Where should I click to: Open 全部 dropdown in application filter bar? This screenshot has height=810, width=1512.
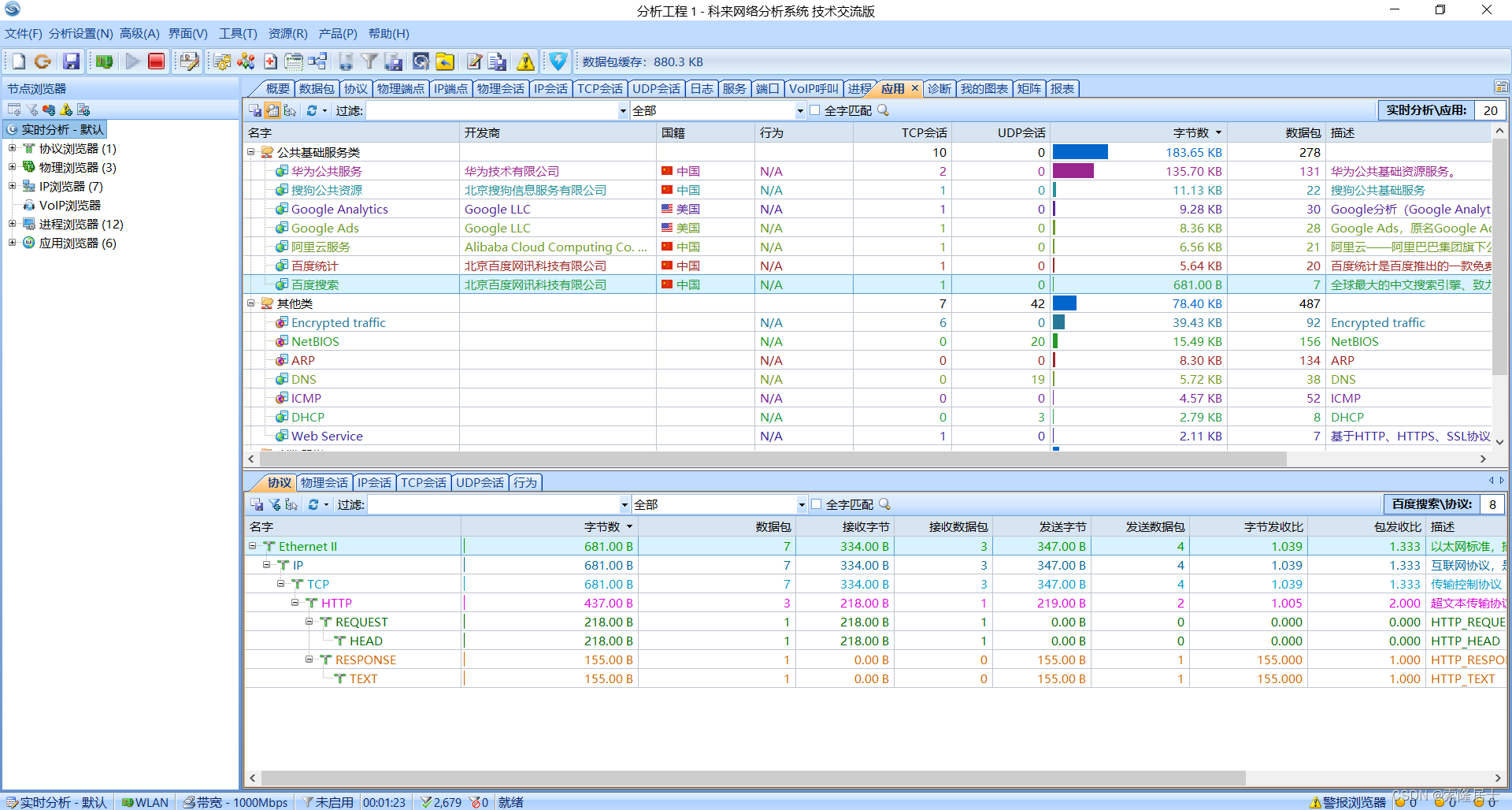coord(800,110)
